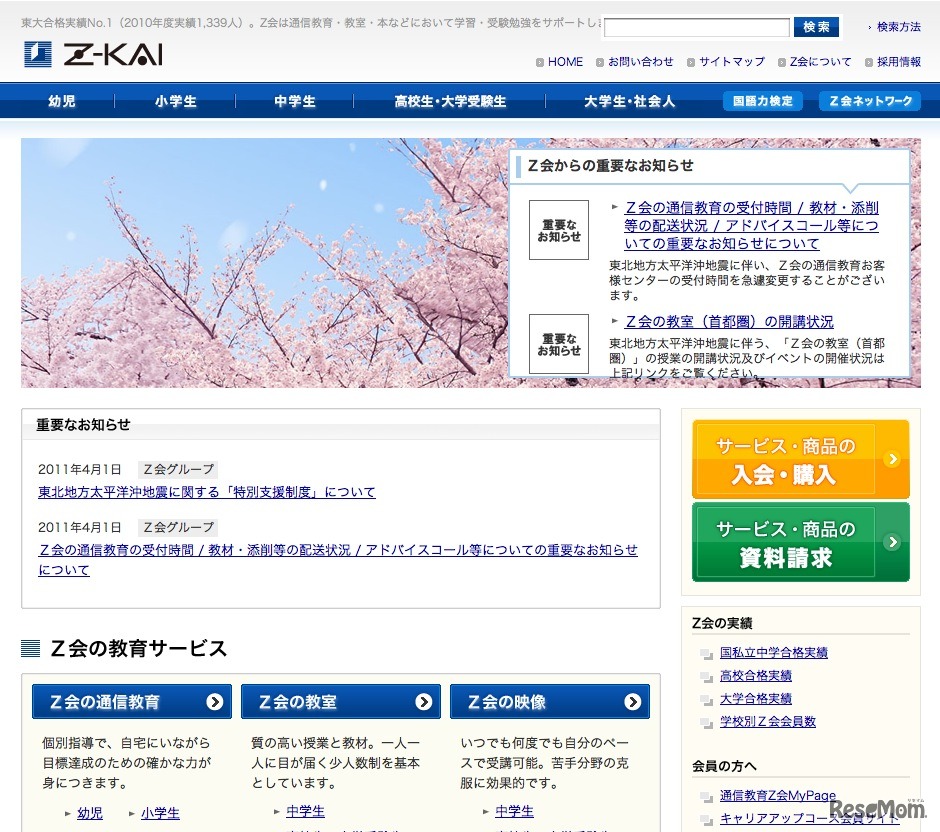Open 学校別Z会会員数 link
940x832 pixels.
click(768, 721)
